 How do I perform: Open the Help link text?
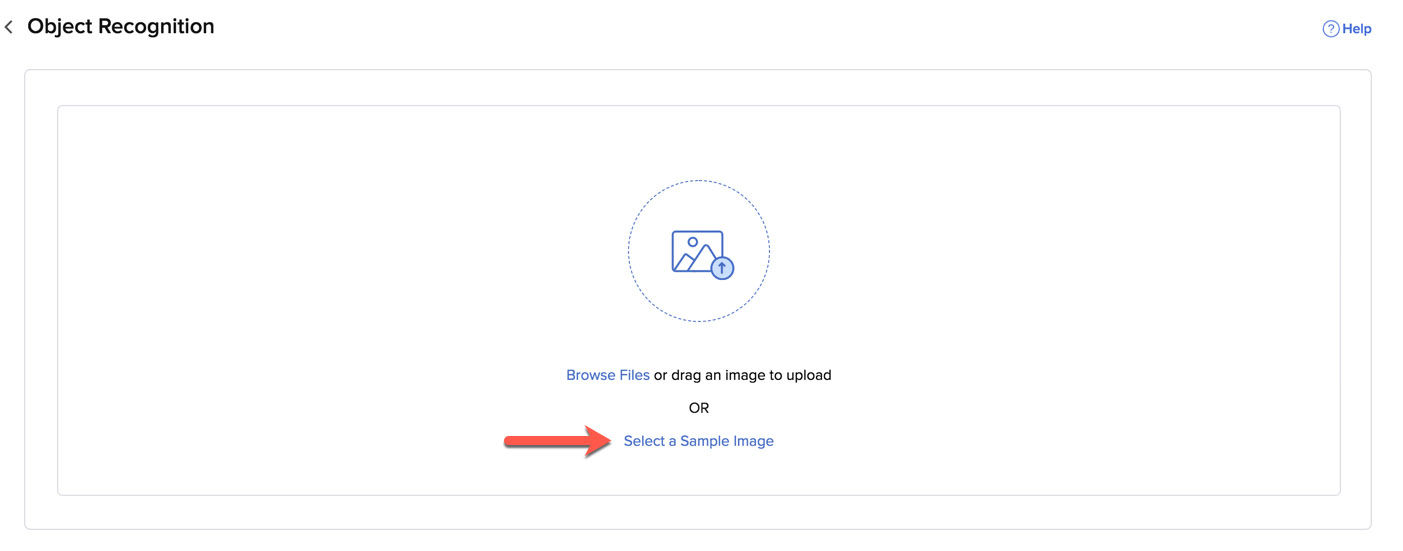[1357, 29]
